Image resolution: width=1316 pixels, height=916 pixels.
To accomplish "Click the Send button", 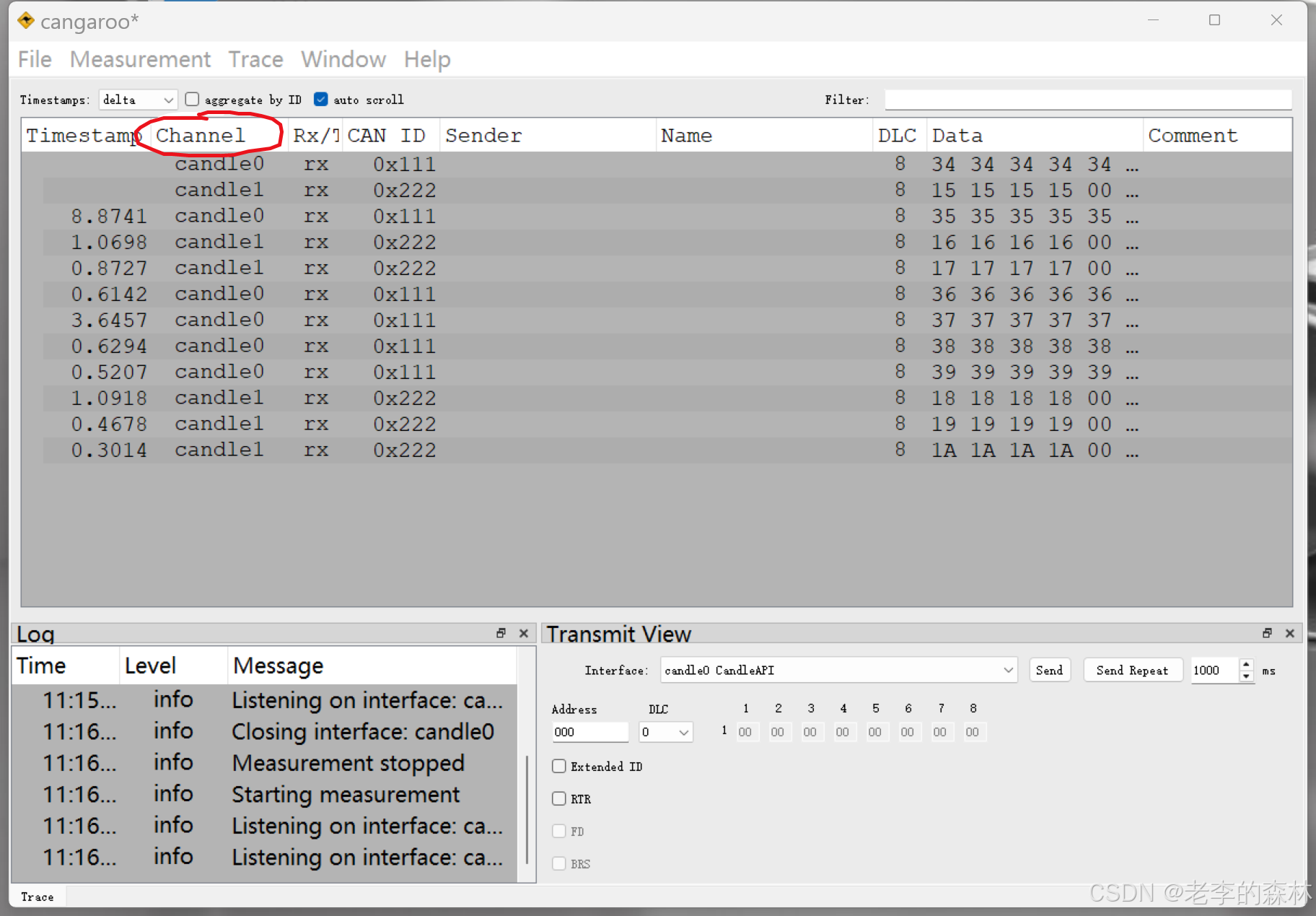I will click(1049, 670).
